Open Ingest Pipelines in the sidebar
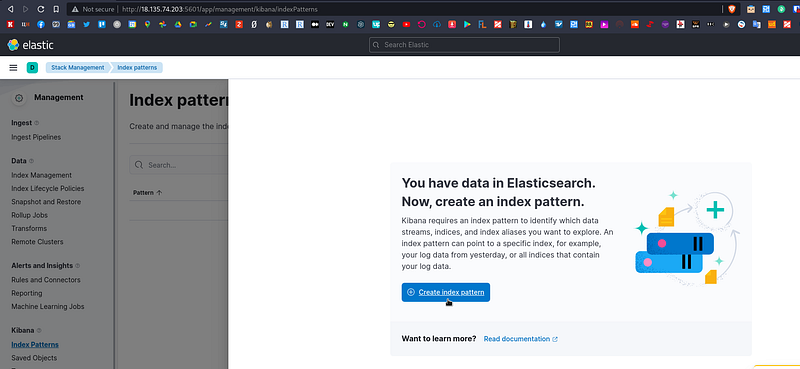This screenshot has height=369, width=800. tap(36, 137)
